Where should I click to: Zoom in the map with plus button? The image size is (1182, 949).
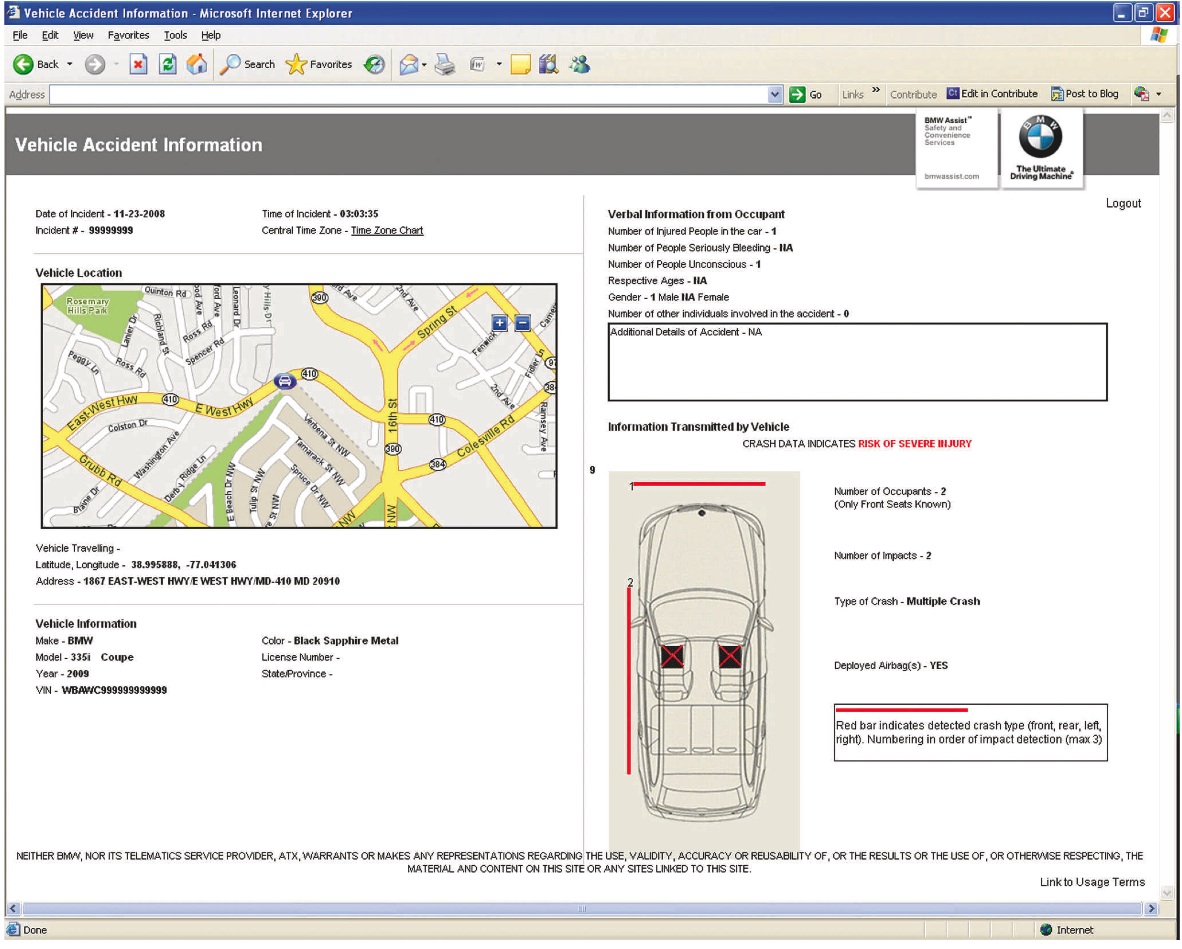pos(500,323)
